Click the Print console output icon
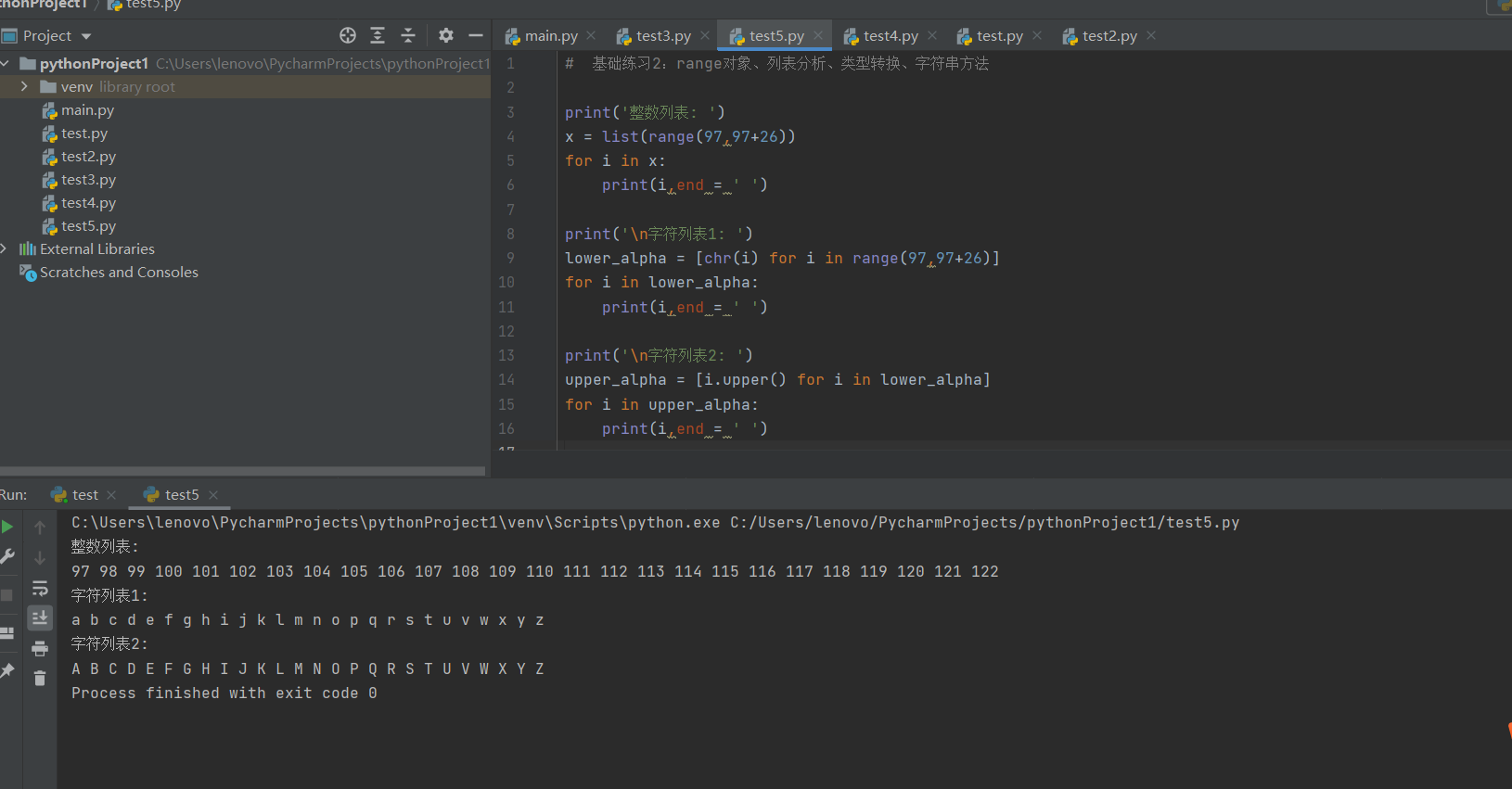 (40, 648)
